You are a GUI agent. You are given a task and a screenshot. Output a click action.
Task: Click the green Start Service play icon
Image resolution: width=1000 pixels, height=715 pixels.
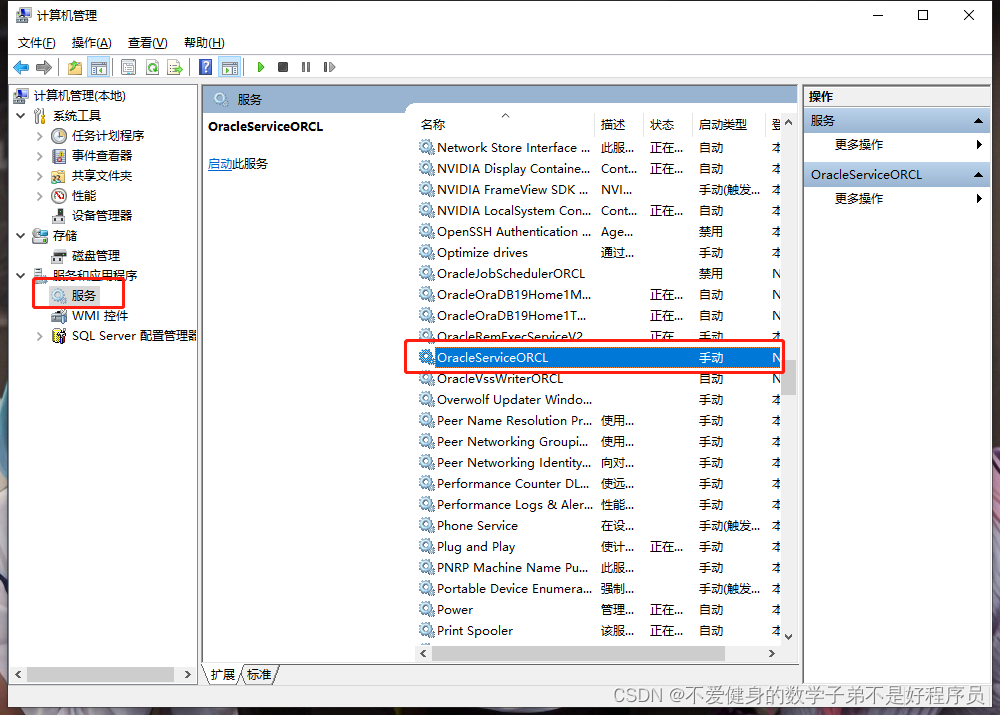pyautogui.click(x=260, y=67)
